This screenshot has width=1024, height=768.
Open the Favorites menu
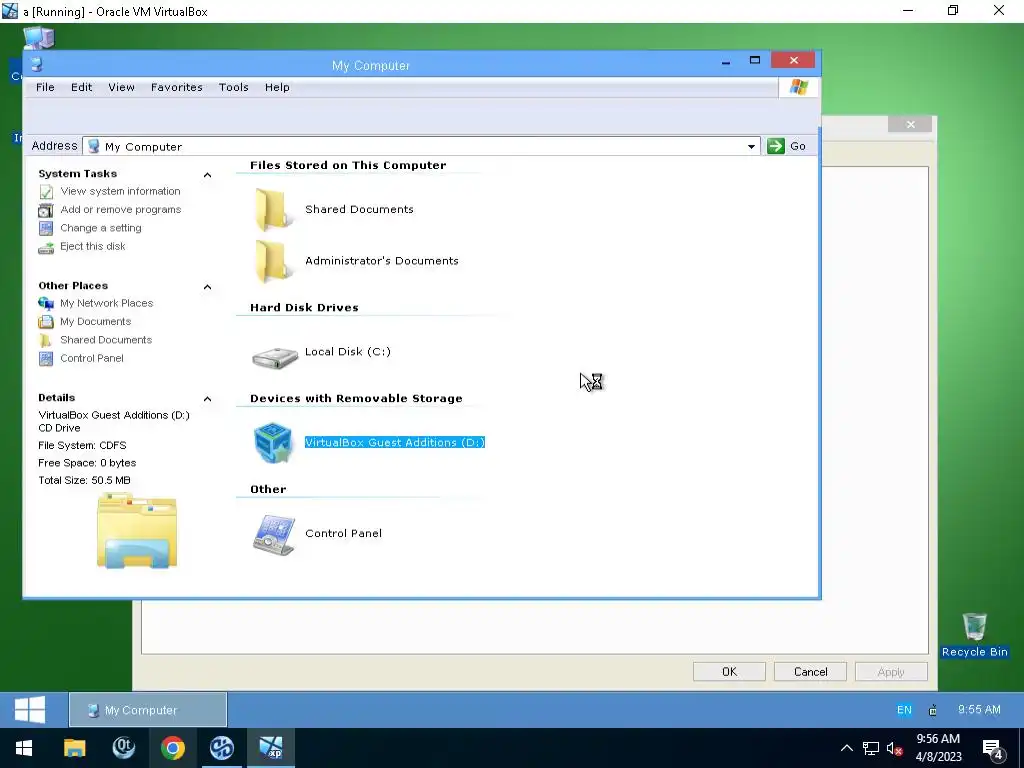[x=177, y=87]
